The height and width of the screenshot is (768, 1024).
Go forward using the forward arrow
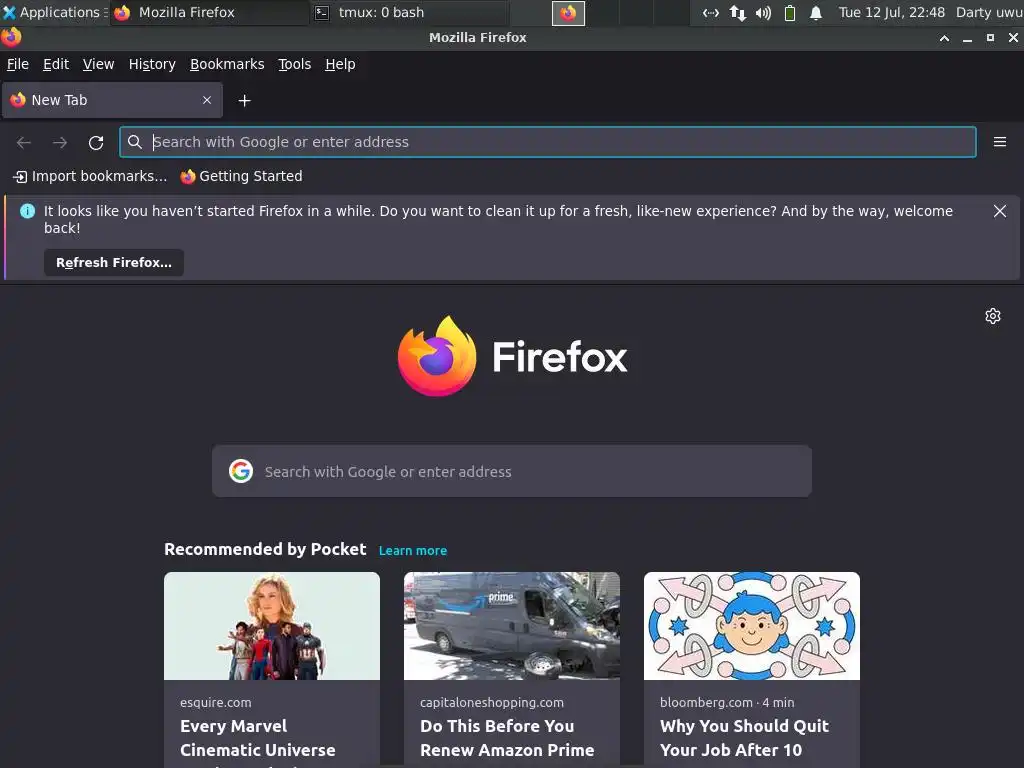tap(60, 142)
